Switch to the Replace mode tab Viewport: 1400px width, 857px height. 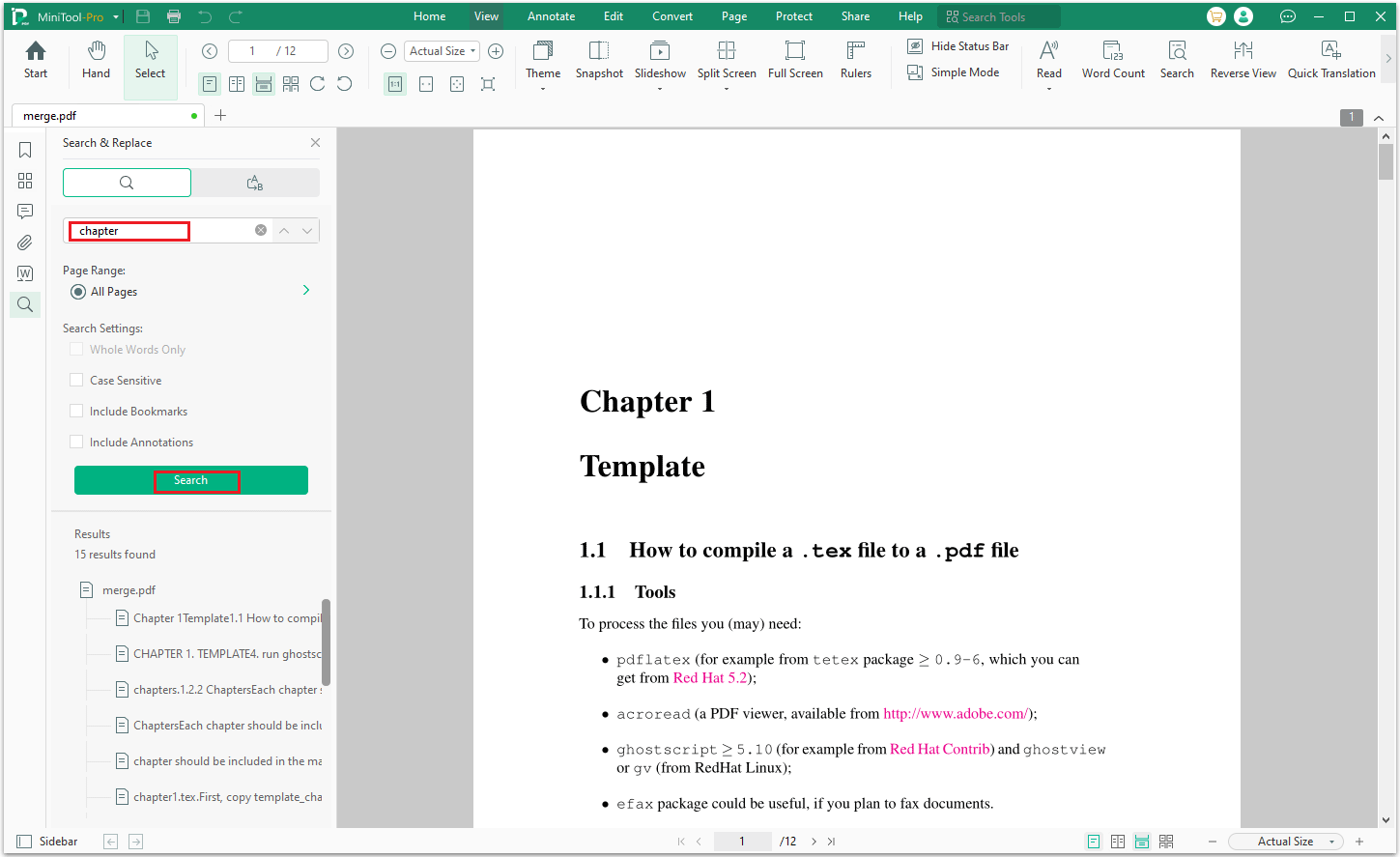pos(255,183)
